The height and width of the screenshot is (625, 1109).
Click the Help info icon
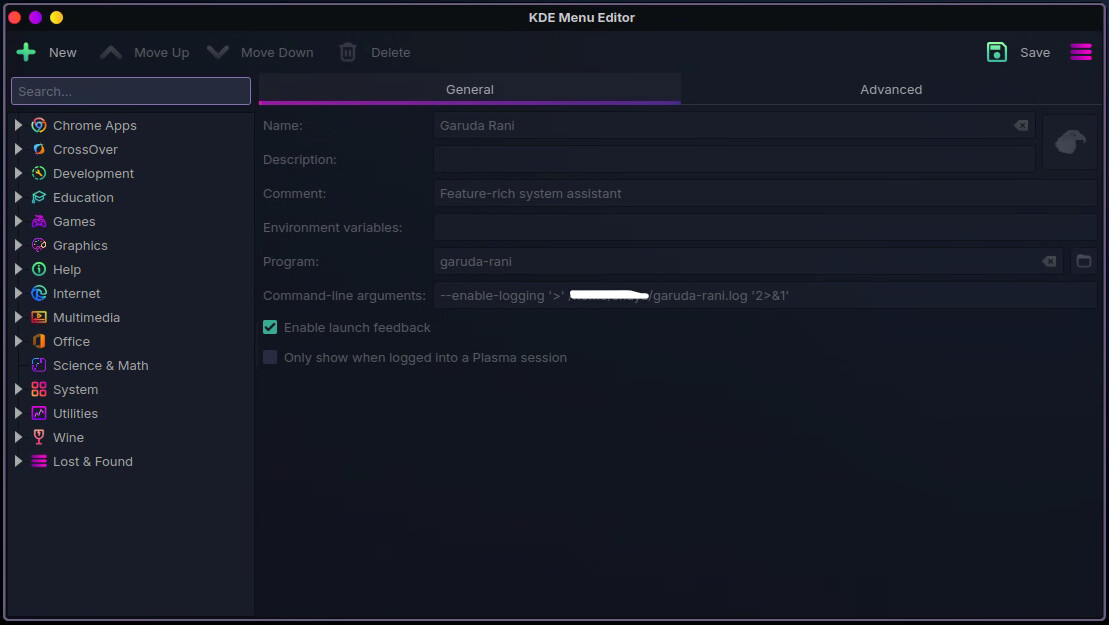point(39,270)
